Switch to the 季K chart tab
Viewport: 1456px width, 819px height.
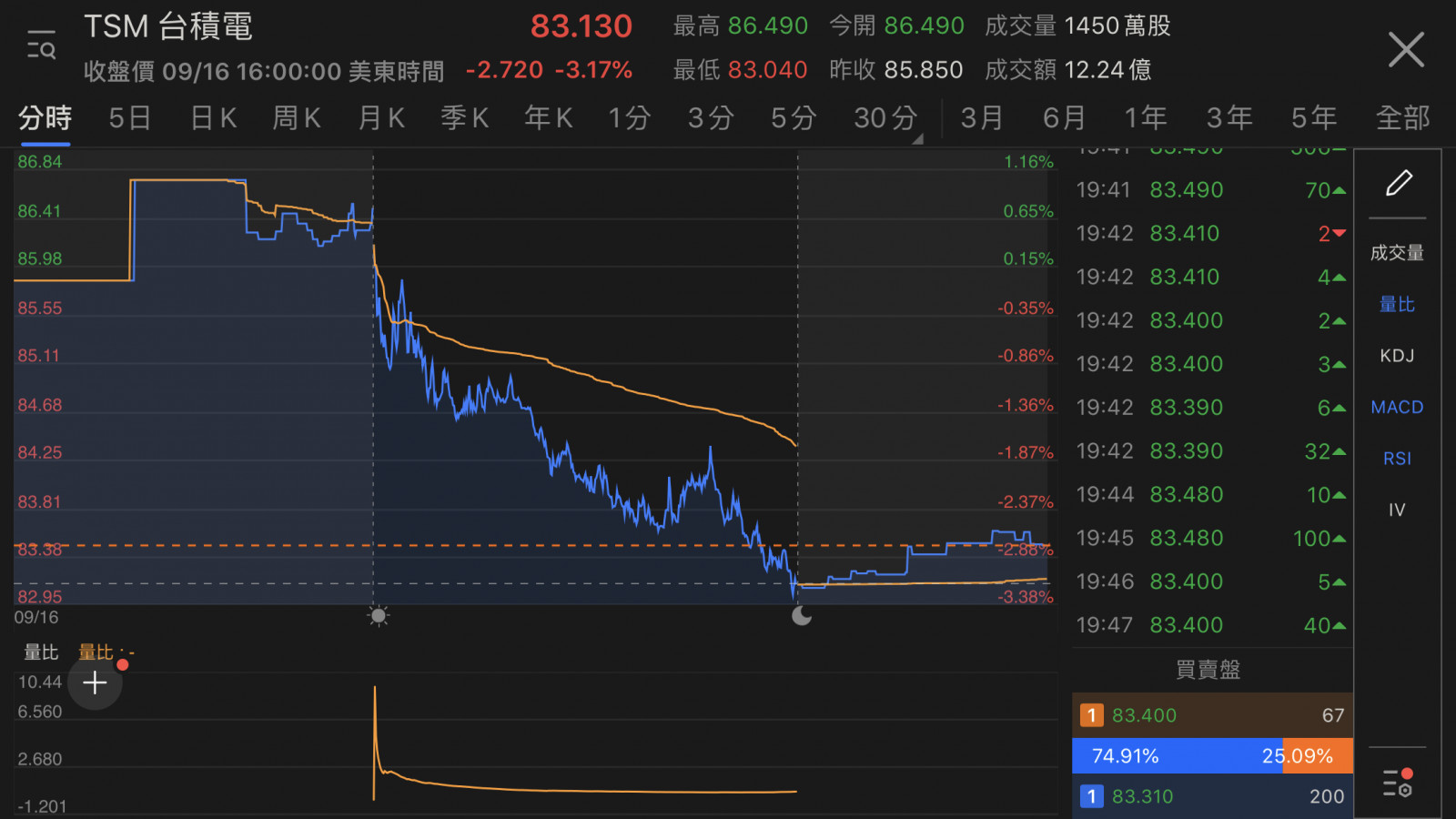tap(465, 118)
